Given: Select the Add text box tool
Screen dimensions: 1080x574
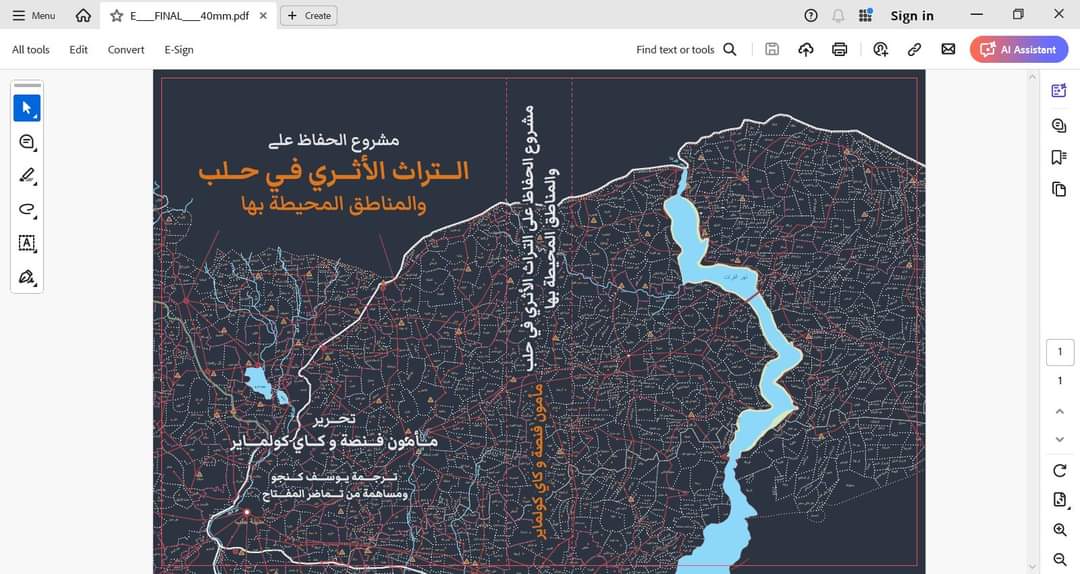Looking at the screenshot, I should (x=27, y=243).
